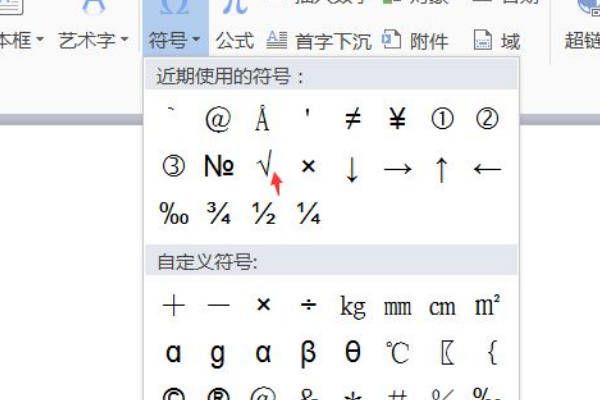Insert the cm unit symbol
This screenshot has width=600, height=400.
coord(442,308)
